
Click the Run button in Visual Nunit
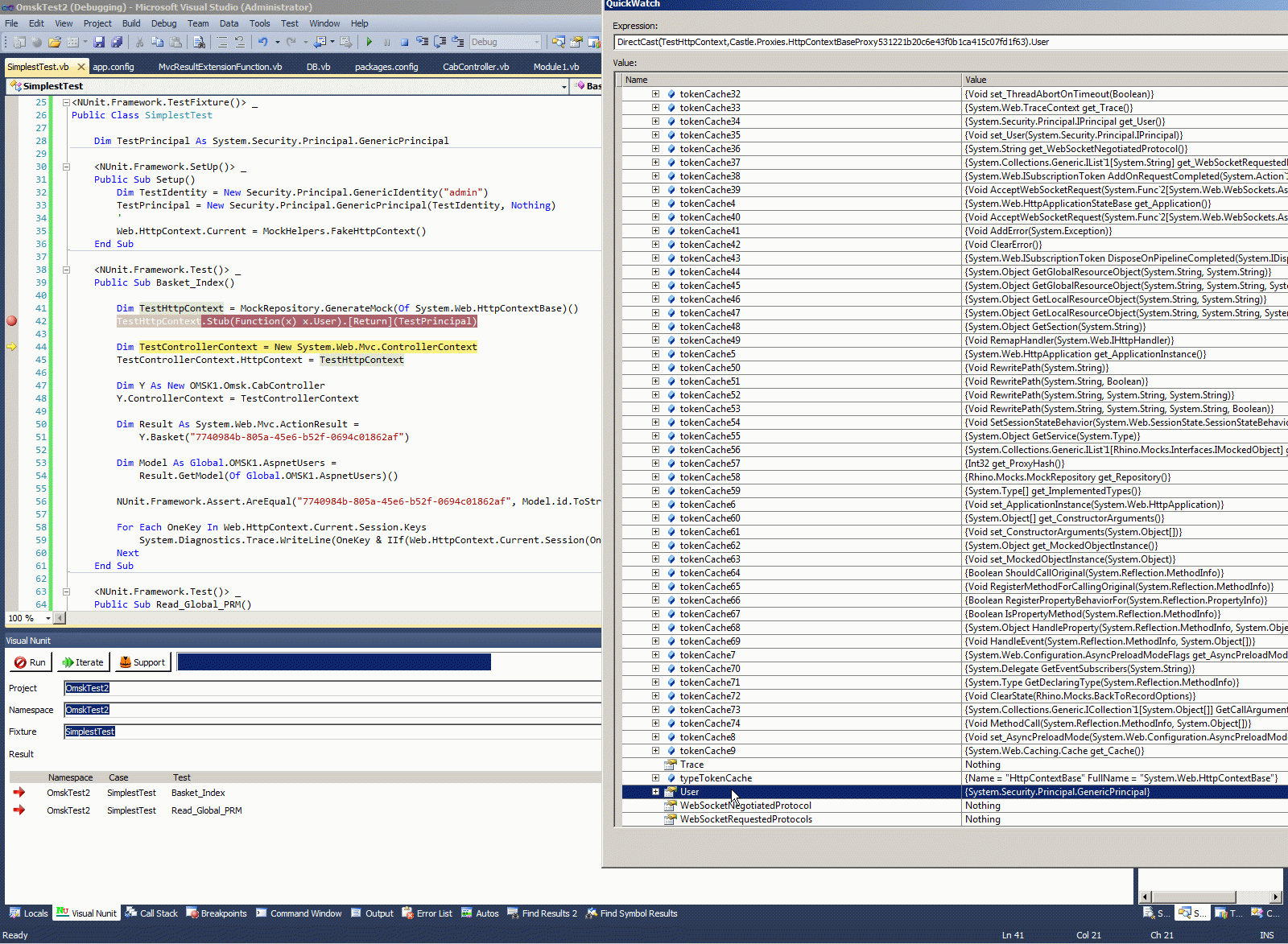[31, 662]
